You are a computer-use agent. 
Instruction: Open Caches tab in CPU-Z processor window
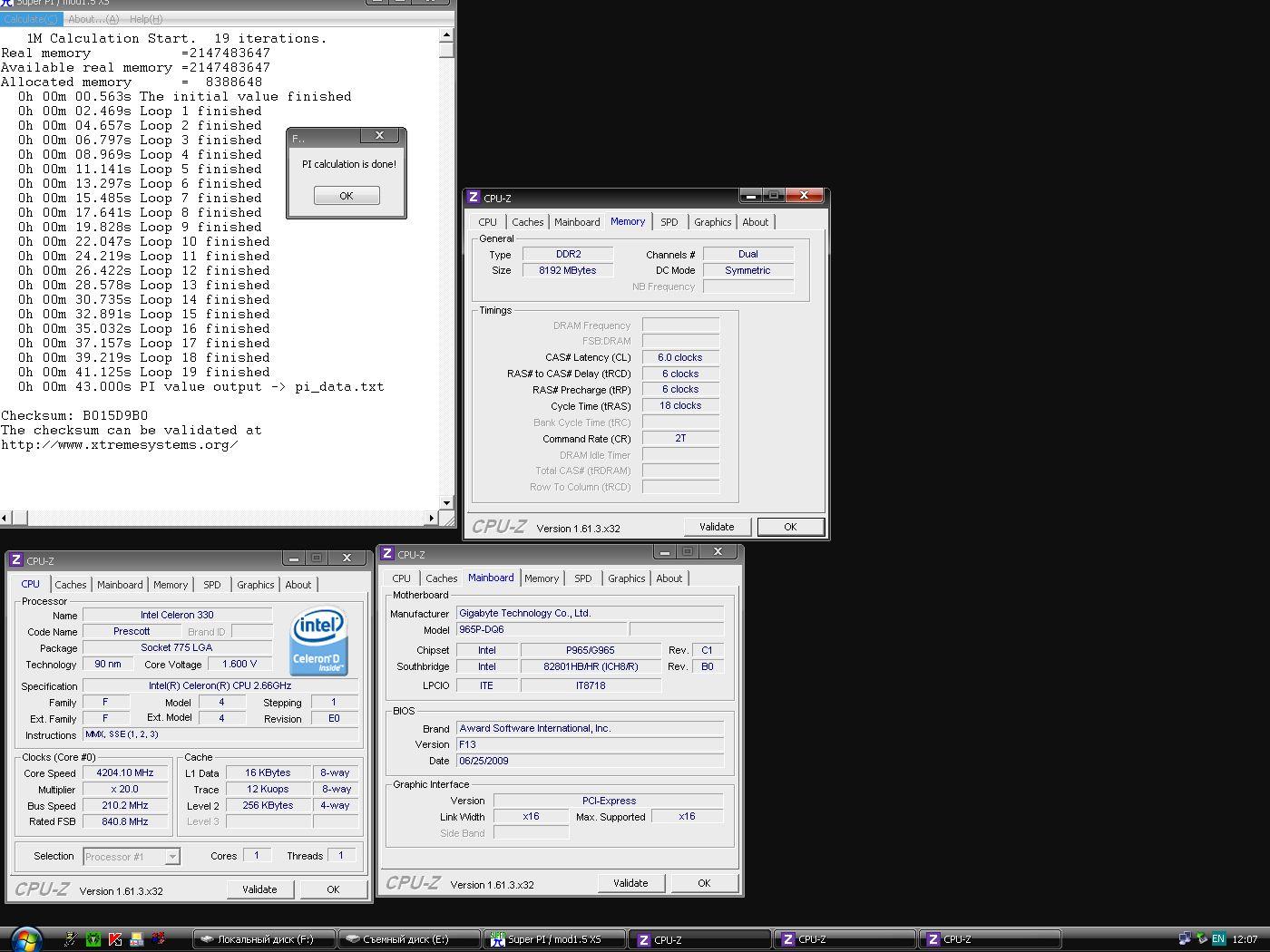(x=71, y=585)
